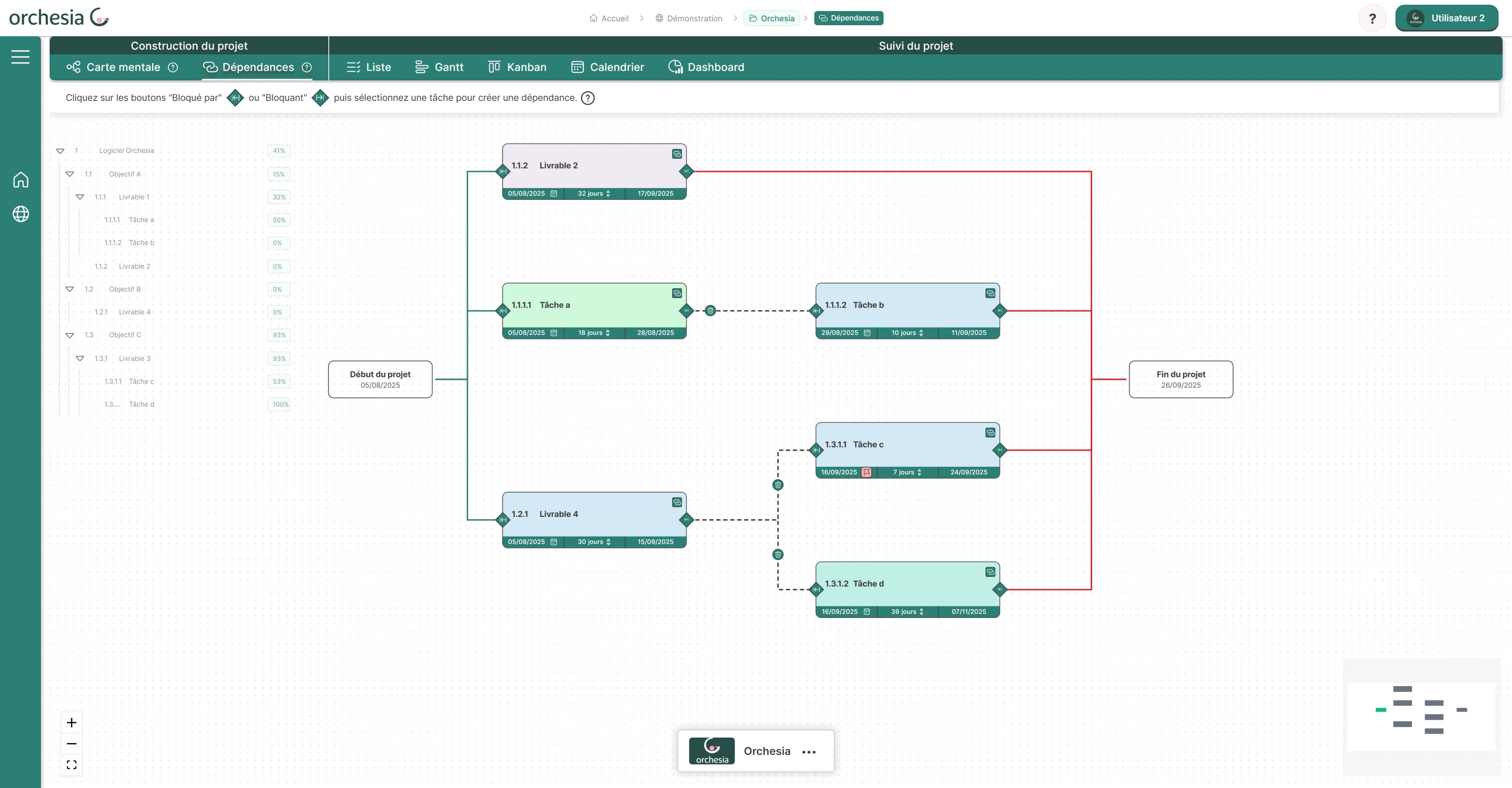Open the trash icon between Livrable 4 and Tâche d

(777, 554)
